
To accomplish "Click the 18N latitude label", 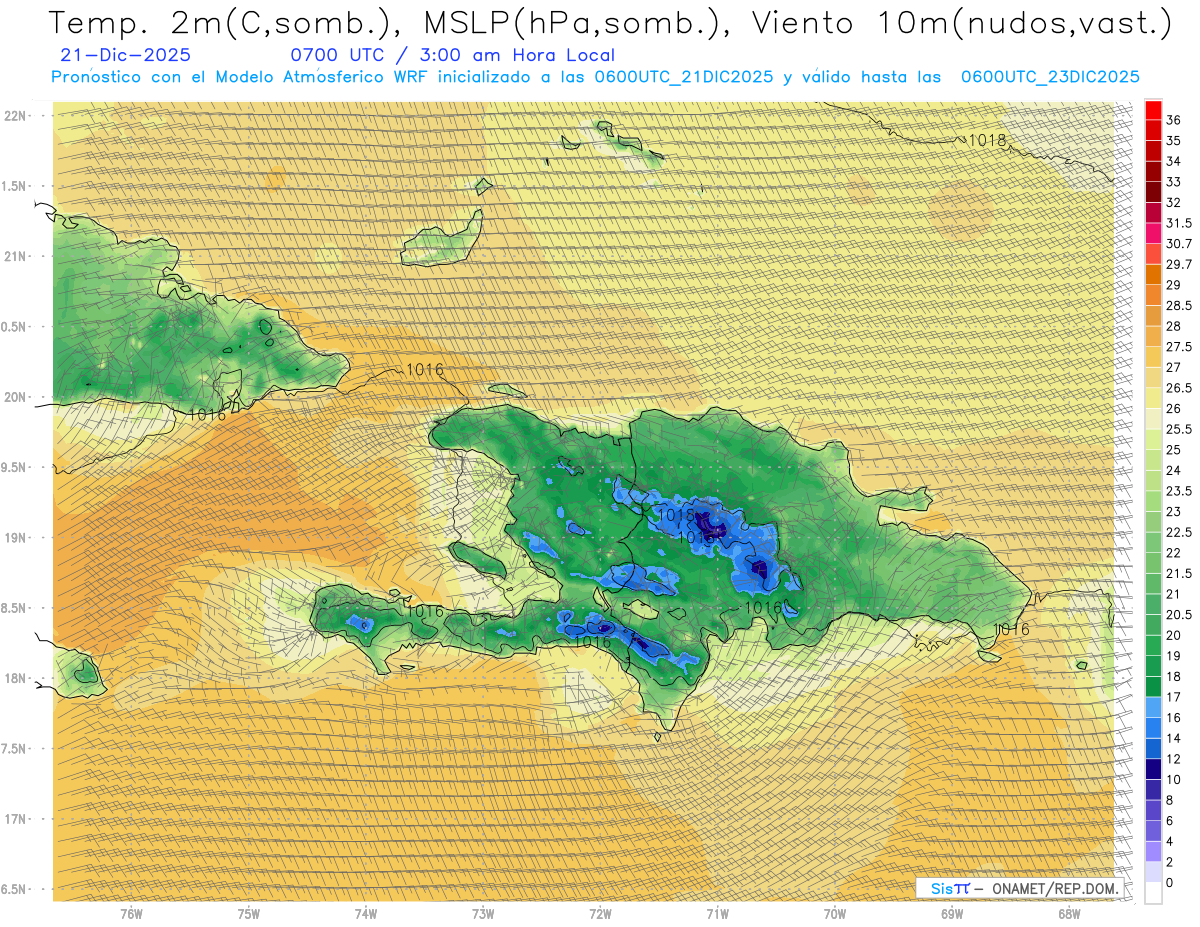I will 15,678.
